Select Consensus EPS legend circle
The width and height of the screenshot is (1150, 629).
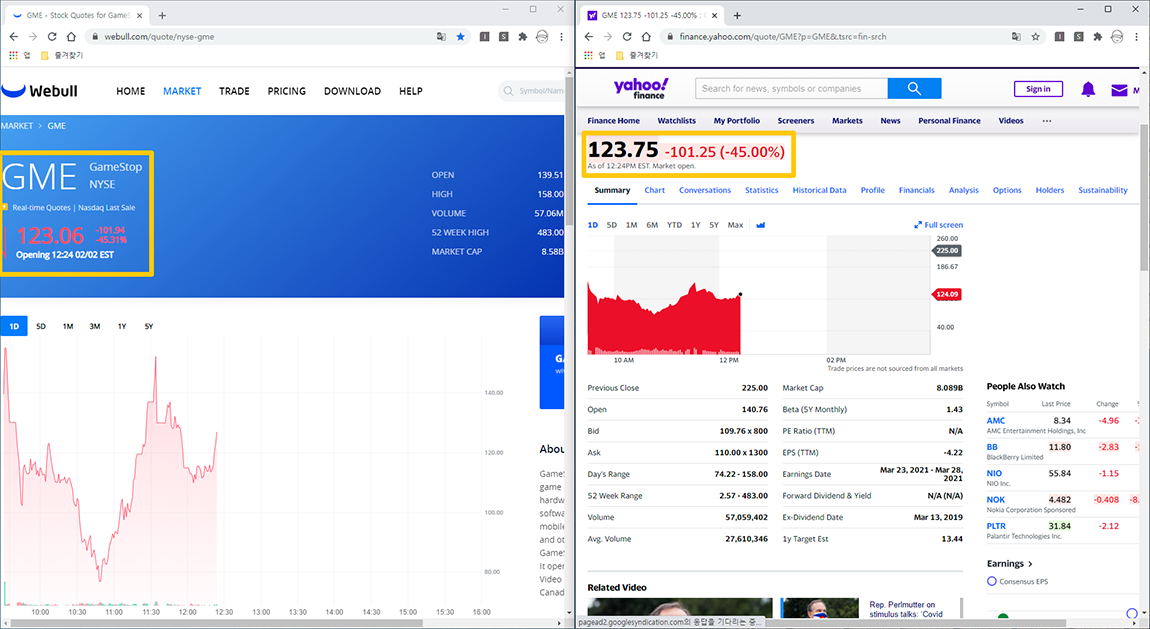coord(992,581)
